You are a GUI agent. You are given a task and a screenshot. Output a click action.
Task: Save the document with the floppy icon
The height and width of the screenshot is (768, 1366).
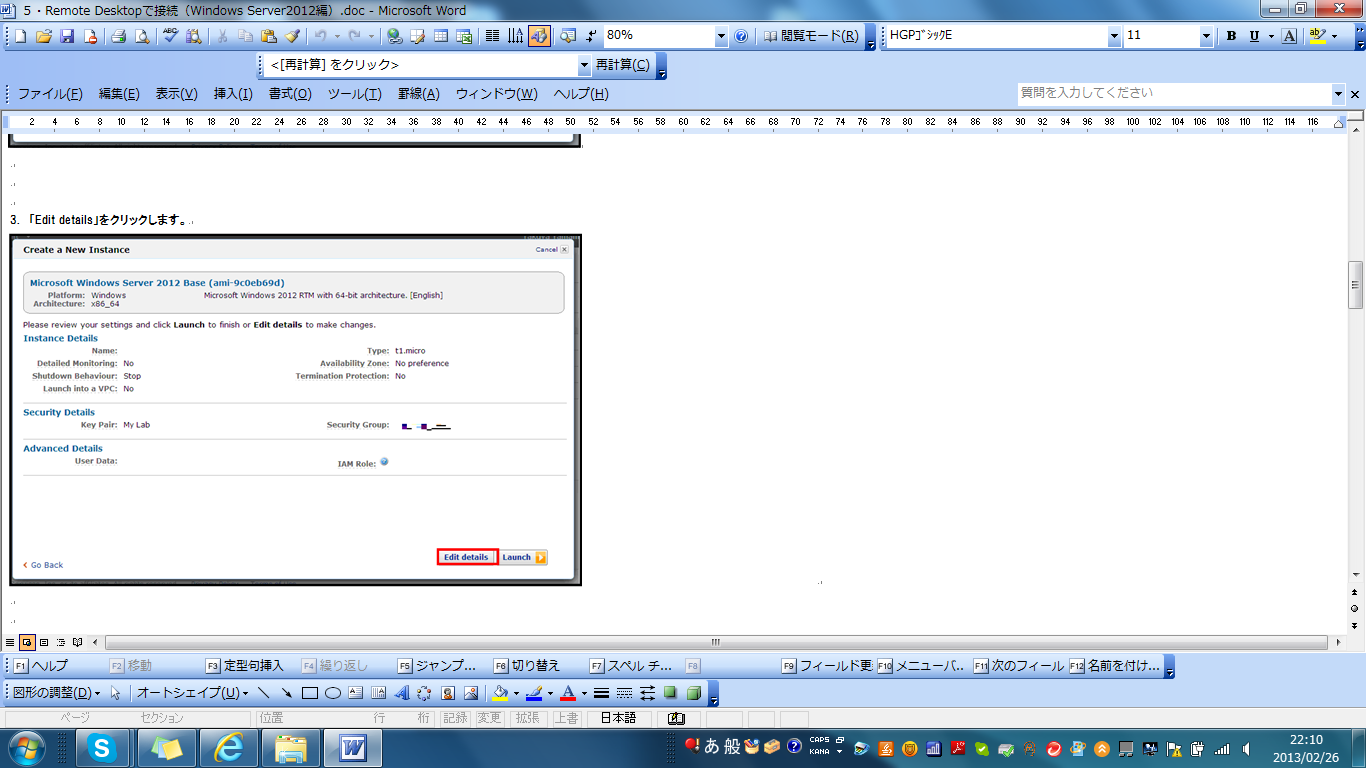pyautogui.click(x=67, y=36)
